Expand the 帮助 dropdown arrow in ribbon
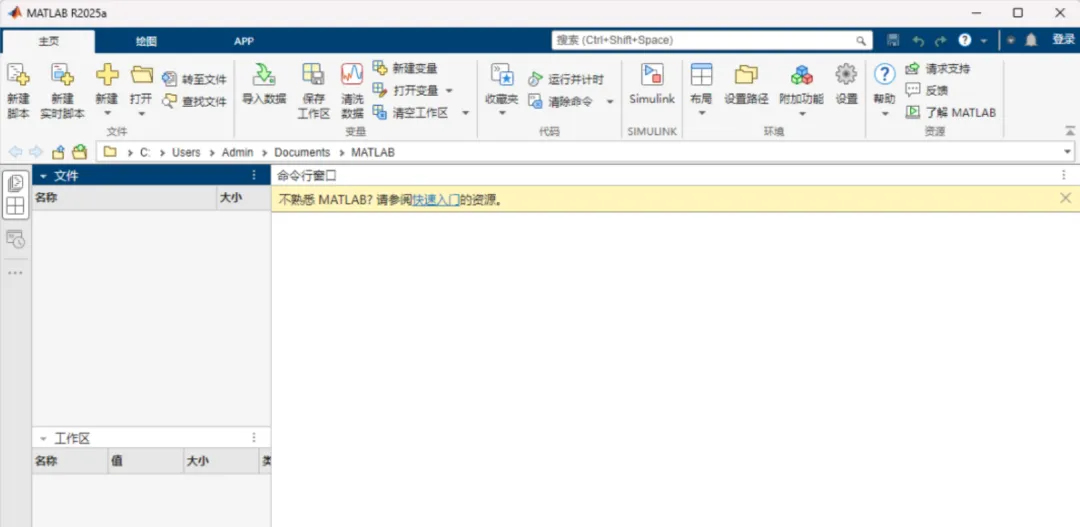This screenshot has width=1080, height=527. click(x=884, y=113)
